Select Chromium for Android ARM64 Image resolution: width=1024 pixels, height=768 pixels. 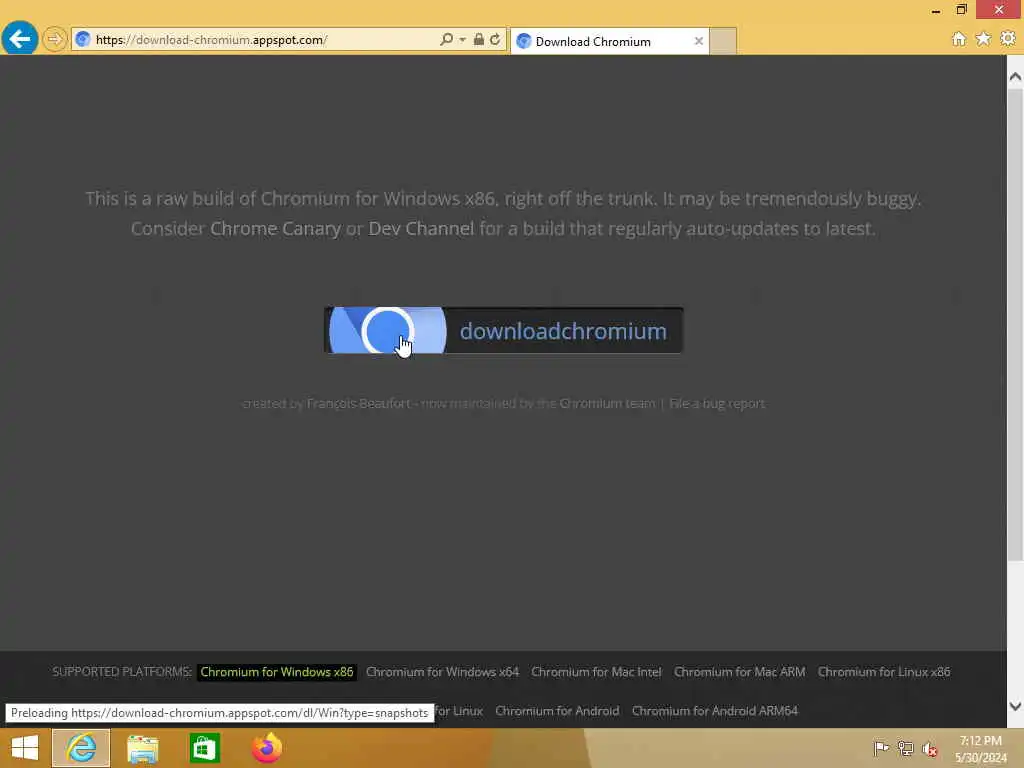pyautogui.click(x=714, y=711)
